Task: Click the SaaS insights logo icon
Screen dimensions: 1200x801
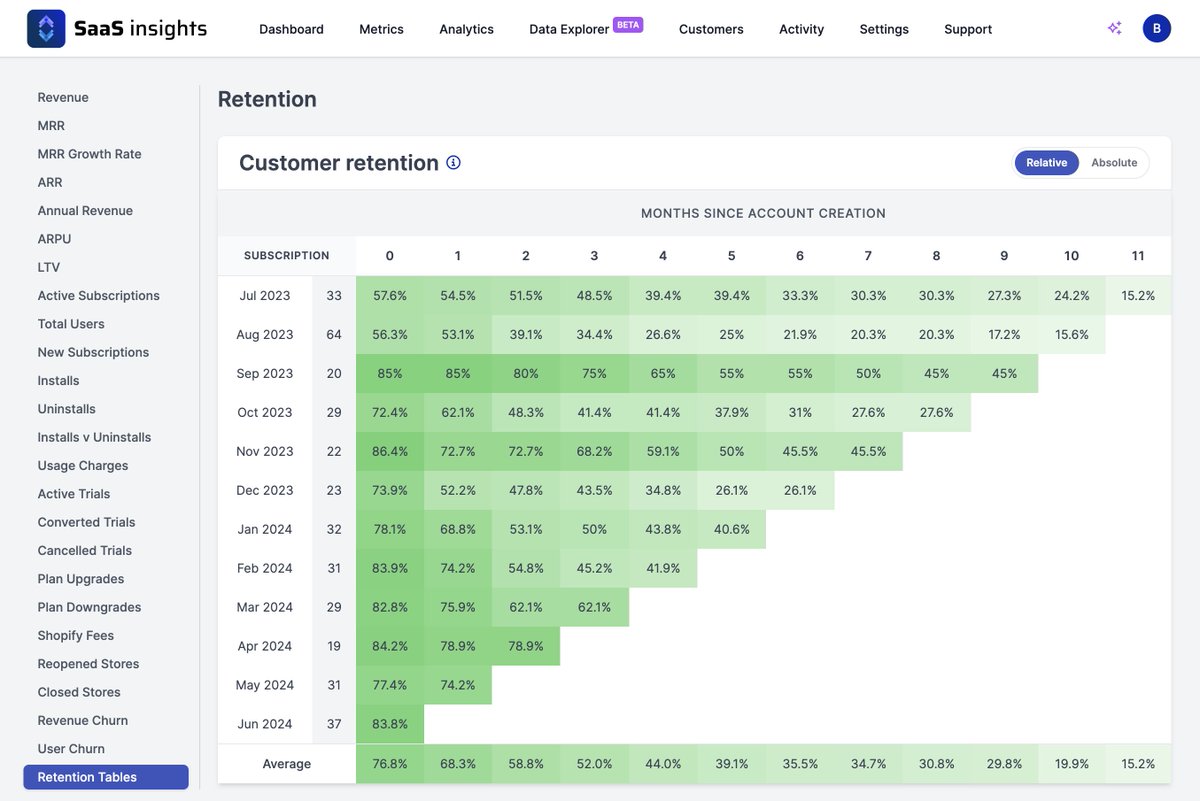Action: coord(44,27)
